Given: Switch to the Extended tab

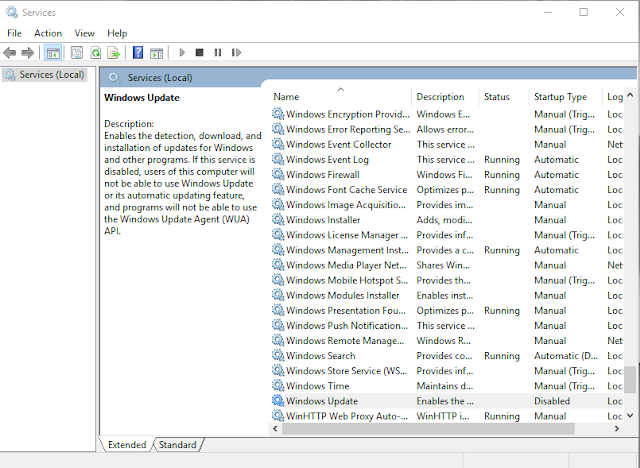Looking at the screenshot, I should pyautogui.click(x=127, y=445).
